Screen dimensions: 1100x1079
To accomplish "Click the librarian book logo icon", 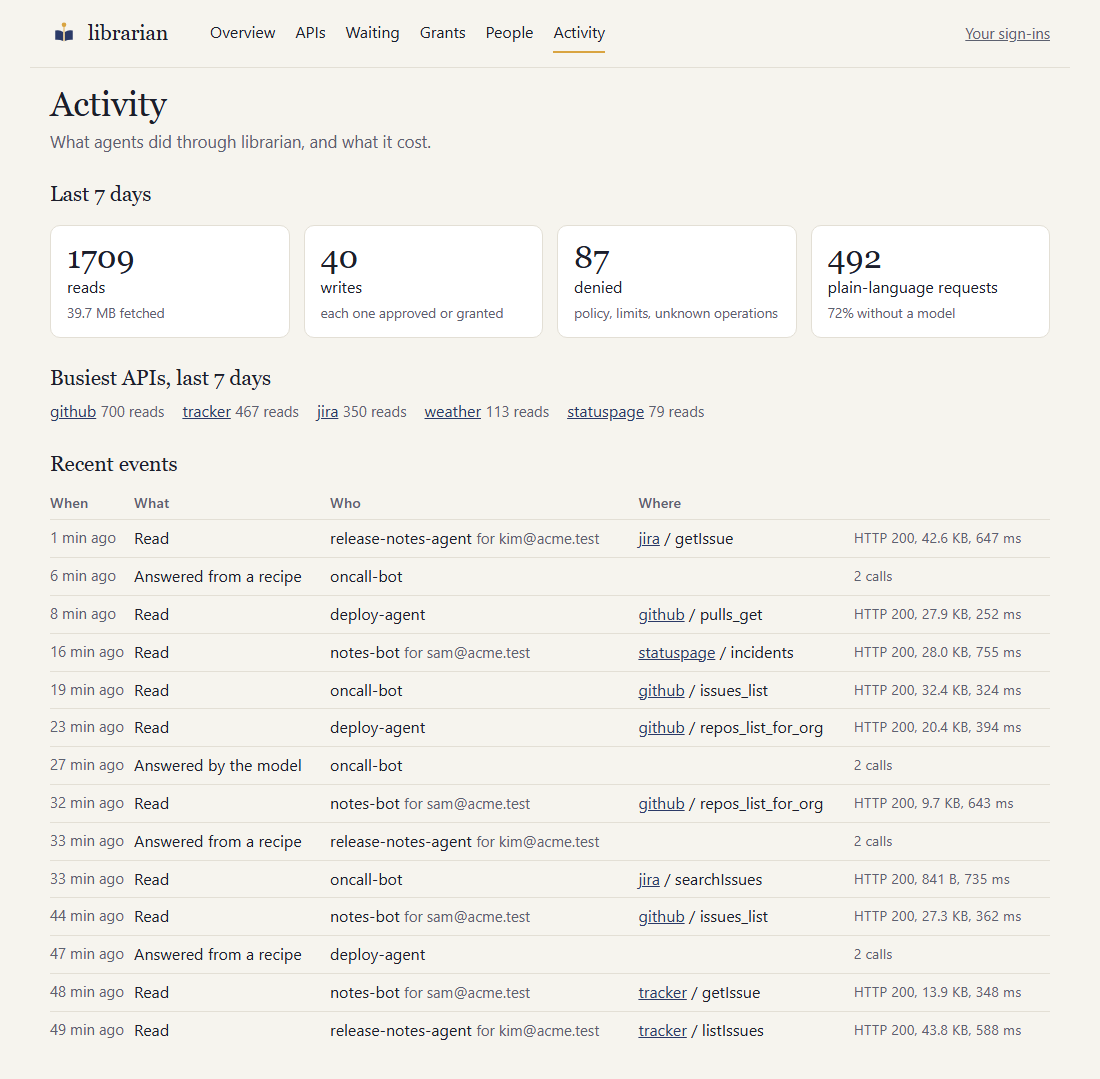I will pyautogui.click(x=64, y=33).
